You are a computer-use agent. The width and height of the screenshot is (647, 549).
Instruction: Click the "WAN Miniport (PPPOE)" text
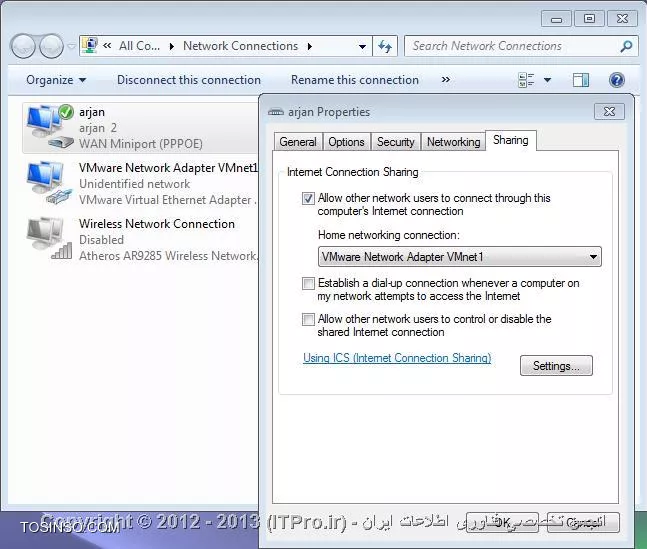coord(141,144)
